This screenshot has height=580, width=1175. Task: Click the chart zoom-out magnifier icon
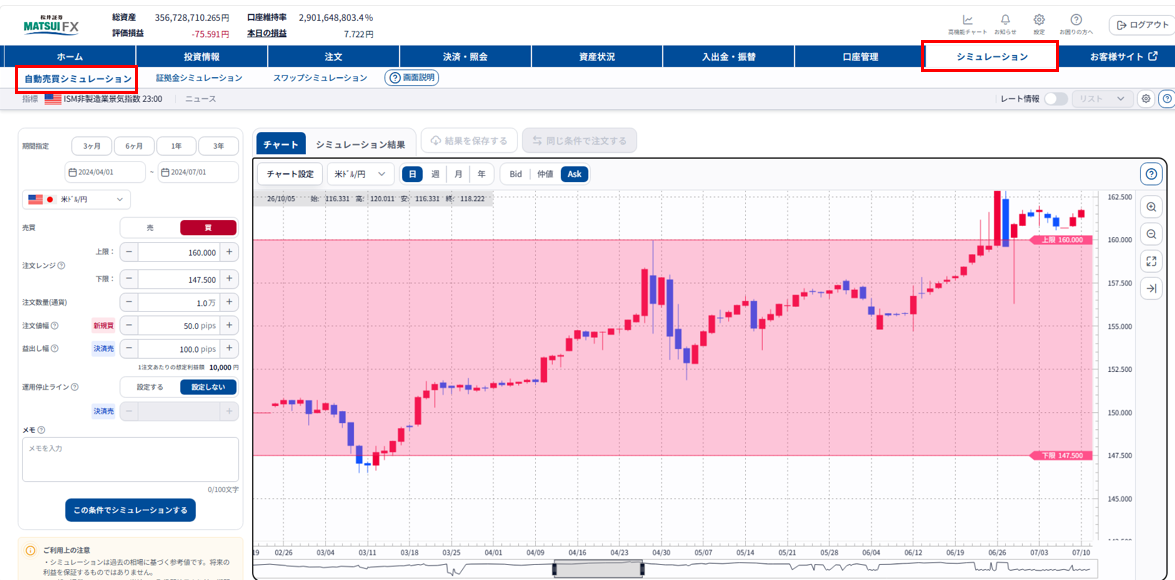[x=1151, y=234]
